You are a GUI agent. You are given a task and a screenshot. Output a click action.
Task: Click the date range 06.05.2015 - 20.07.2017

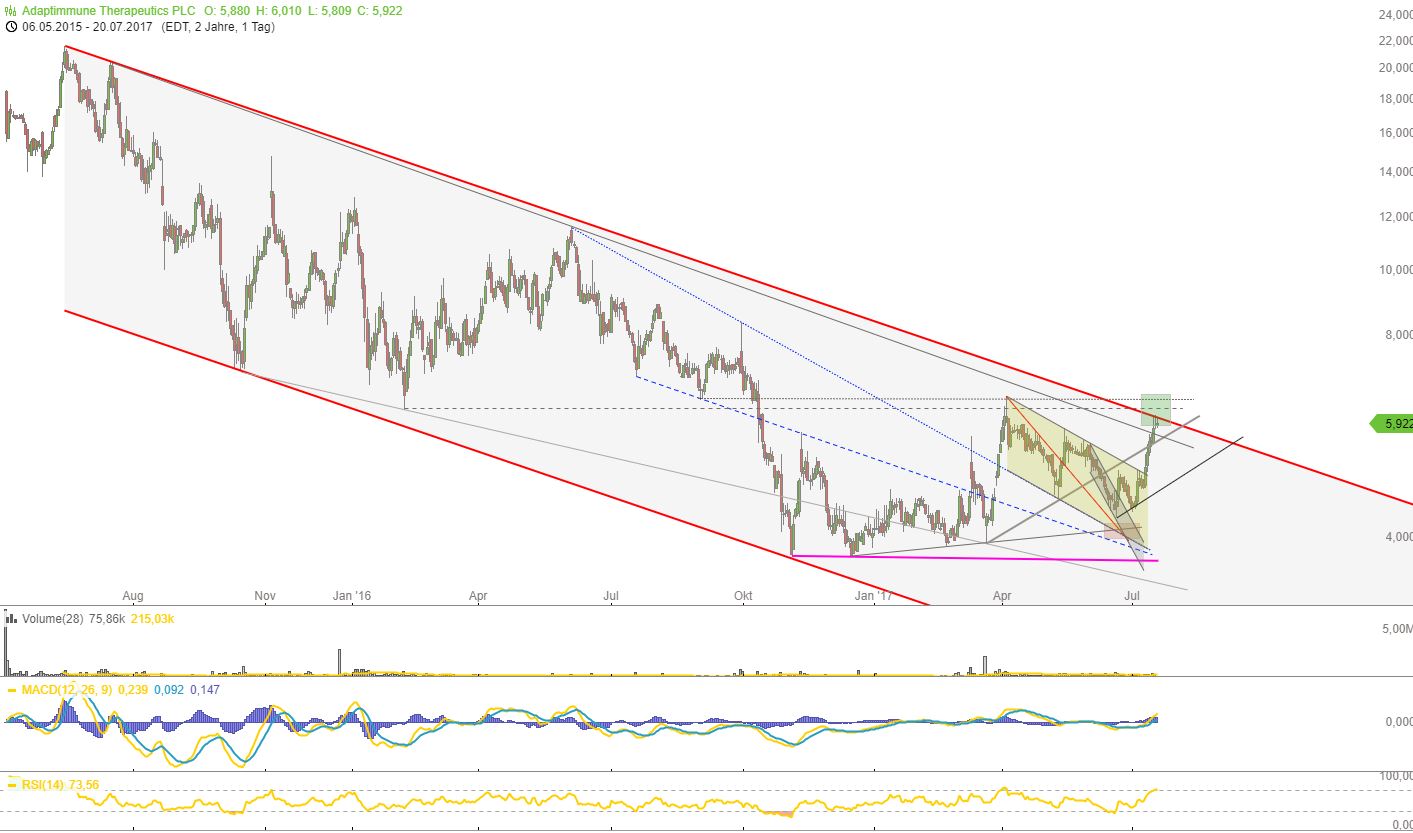pos(87,27)
